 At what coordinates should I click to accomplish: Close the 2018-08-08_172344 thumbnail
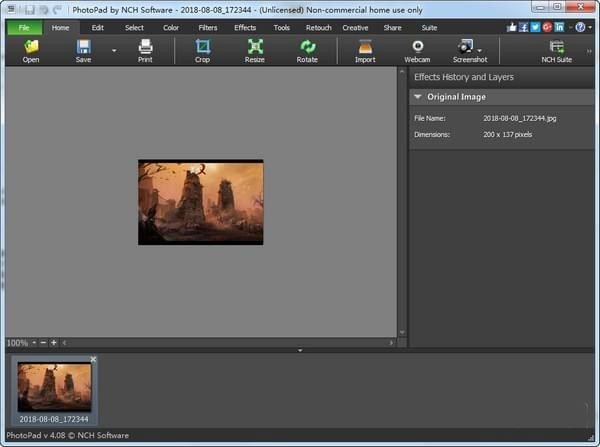pyautogui.click(x=94, y=359)
